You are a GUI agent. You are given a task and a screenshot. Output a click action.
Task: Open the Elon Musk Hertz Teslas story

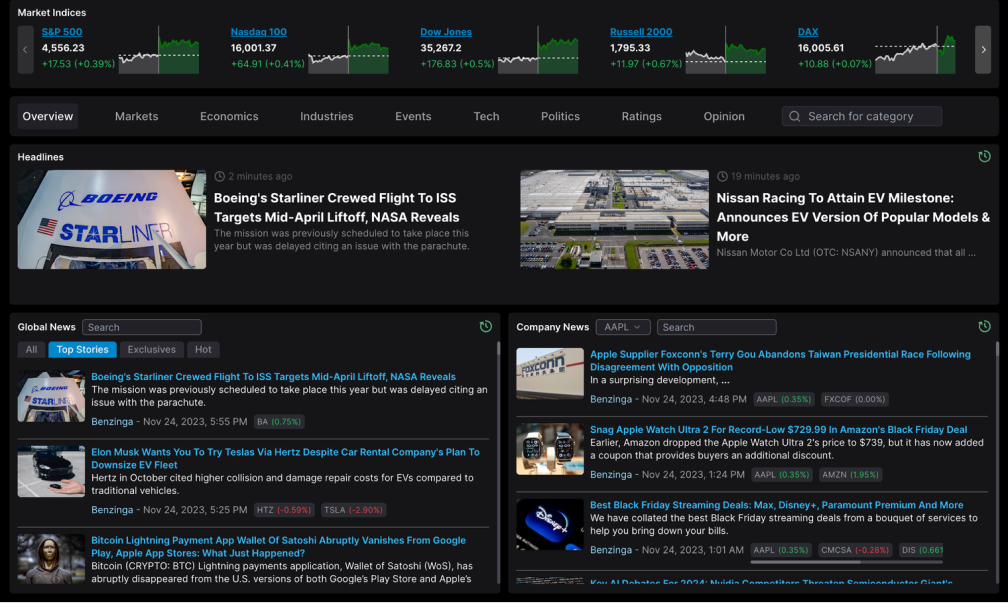(285, 458)
